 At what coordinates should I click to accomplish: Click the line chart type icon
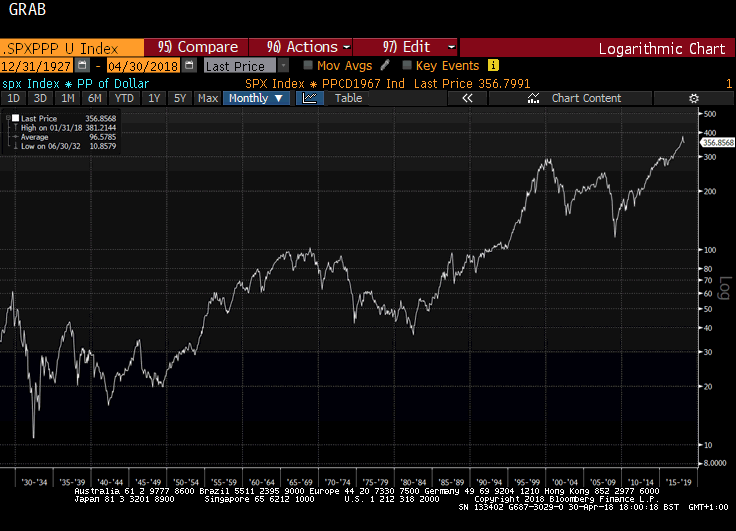coord(309,98)
